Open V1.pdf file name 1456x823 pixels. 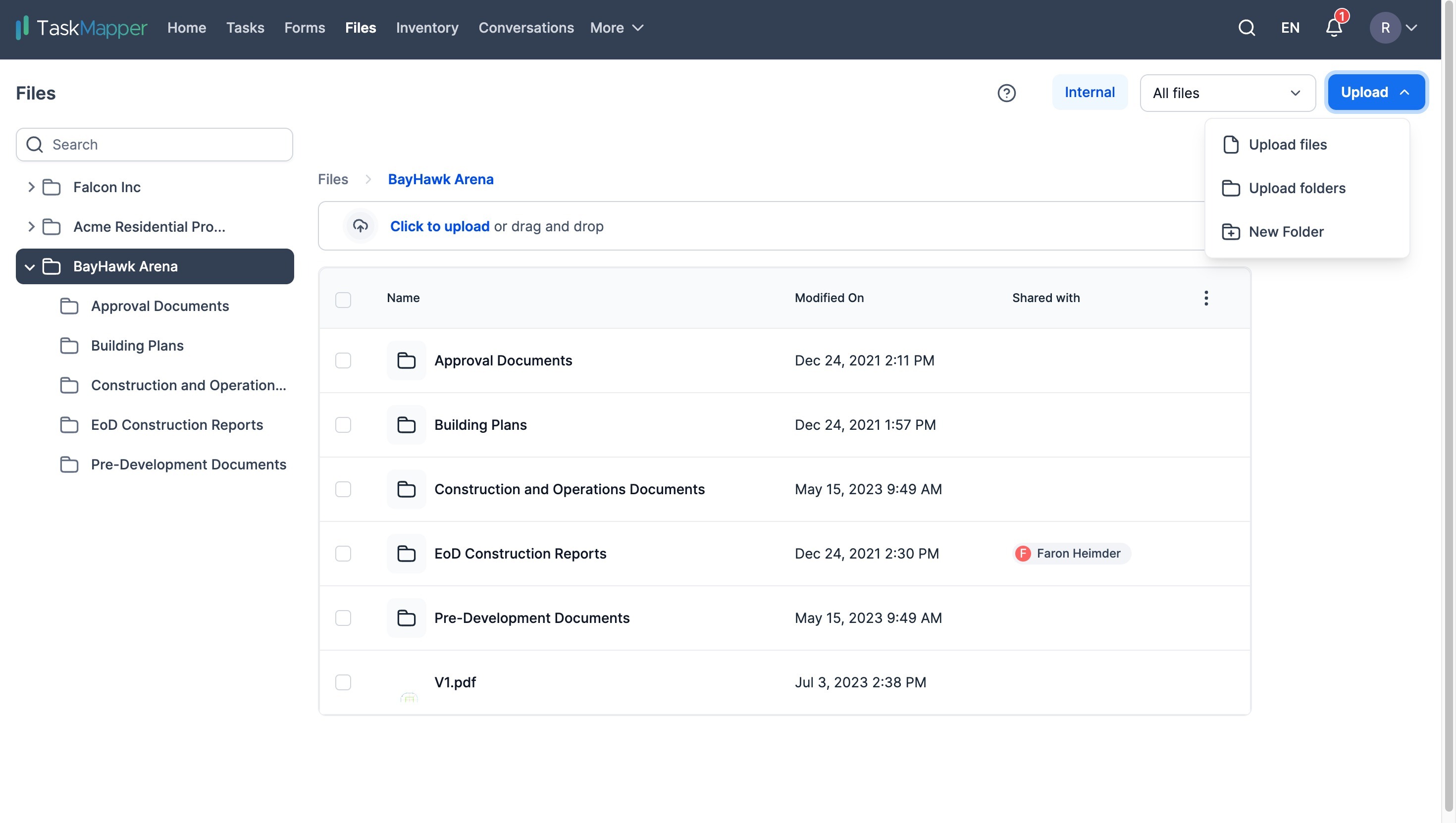coord(455,682)
